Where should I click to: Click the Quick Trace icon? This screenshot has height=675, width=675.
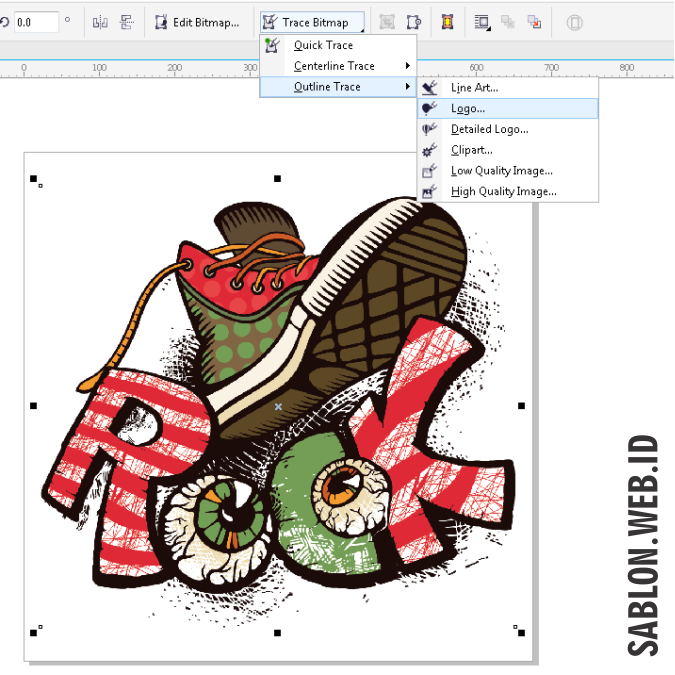272,45
